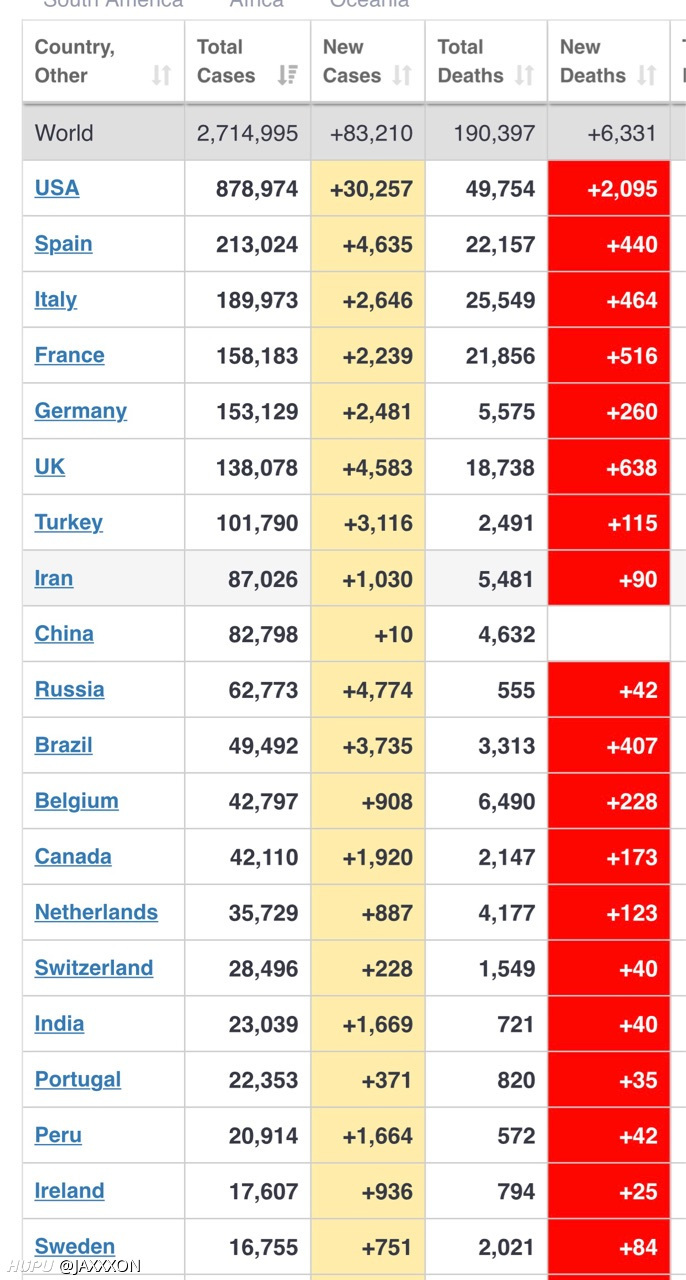686x1280 pixels.
Task: Open the Germany country link
Action: pyautogui.click(x=81, y=411)
